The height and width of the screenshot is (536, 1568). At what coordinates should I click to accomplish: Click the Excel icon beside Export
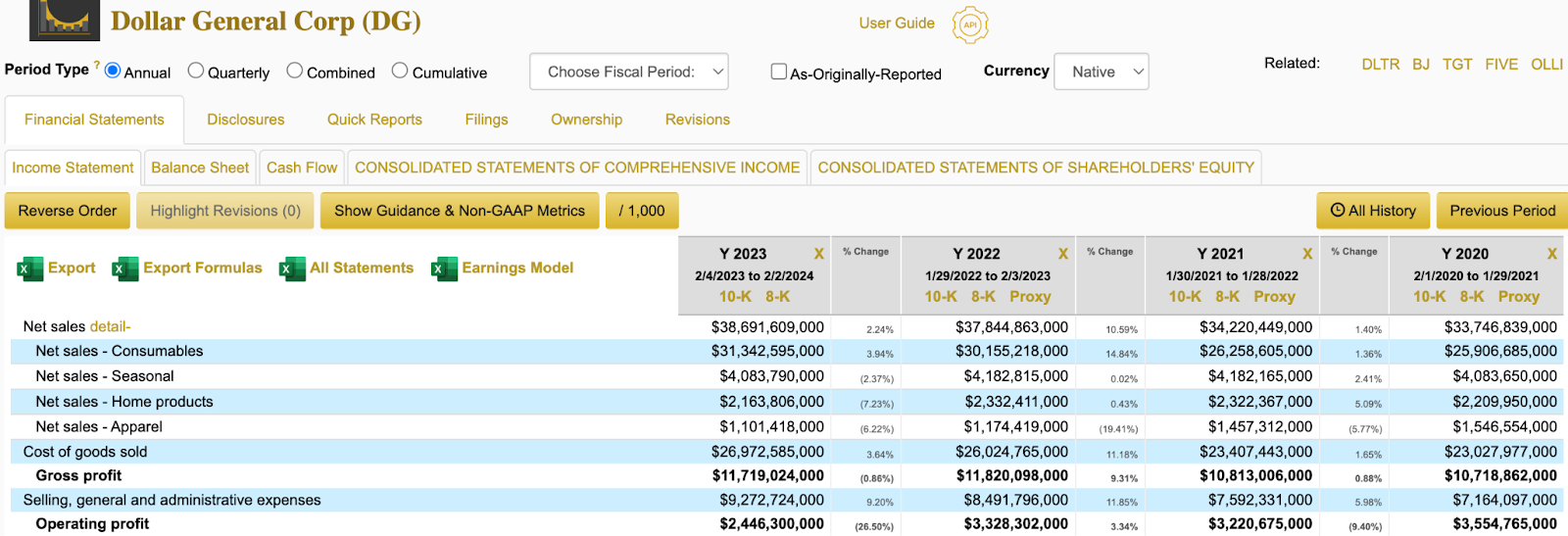(30, 268)
